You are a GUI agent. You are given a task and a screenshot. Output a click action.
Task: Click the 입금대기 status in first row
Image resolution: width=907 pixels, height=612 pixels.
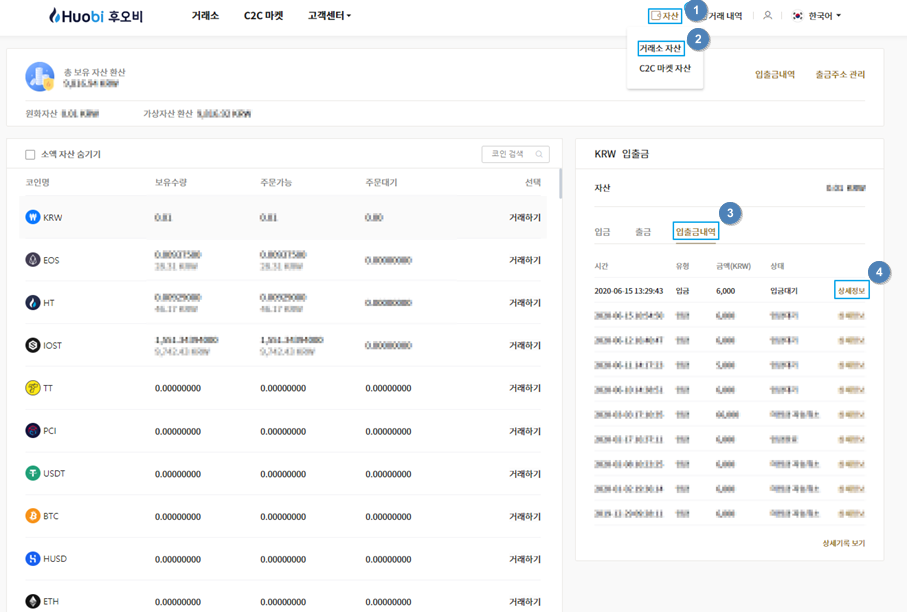pos(784,291)
